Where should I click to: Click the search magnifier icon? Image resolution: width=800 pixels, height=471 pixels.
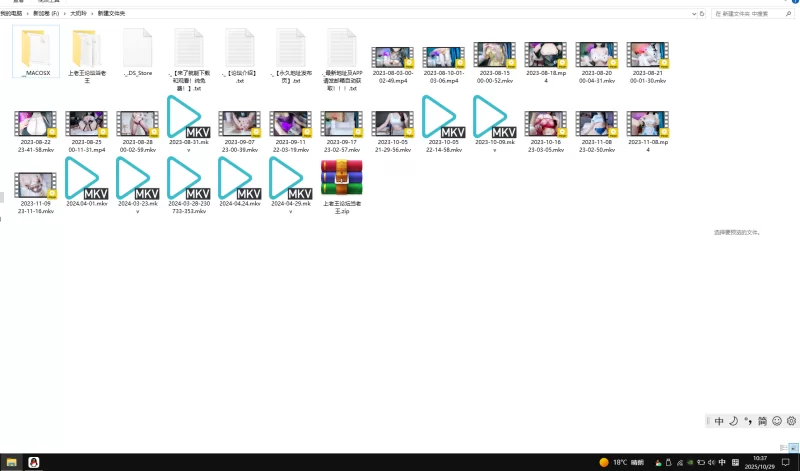[788, 14]
